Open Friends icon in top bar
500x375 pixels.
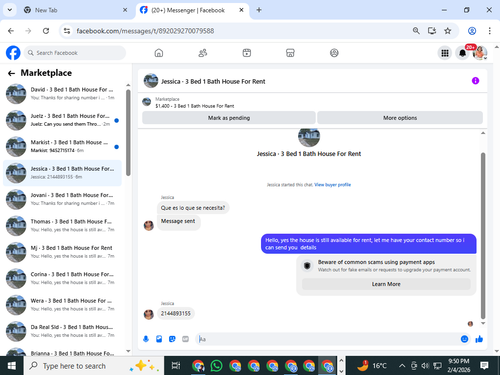(203, 53)
